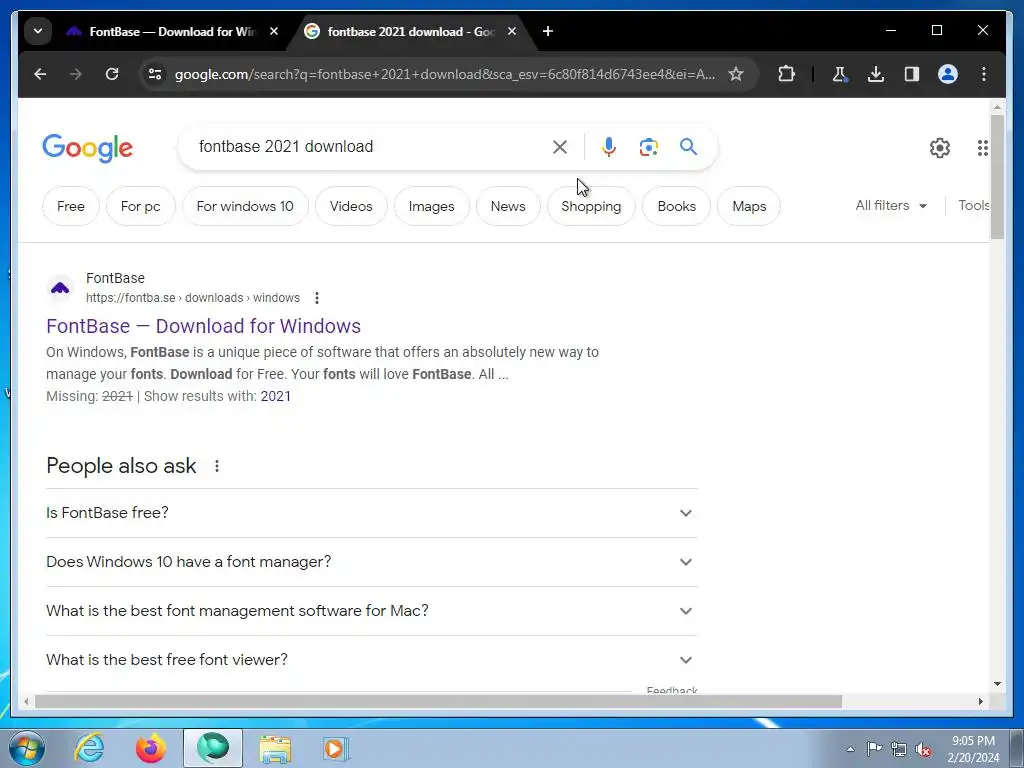Image resolution: width=1024 pixels, height=768 pixels.
Task: Open the Downloads tray icon
Action: tap(876, 74)
